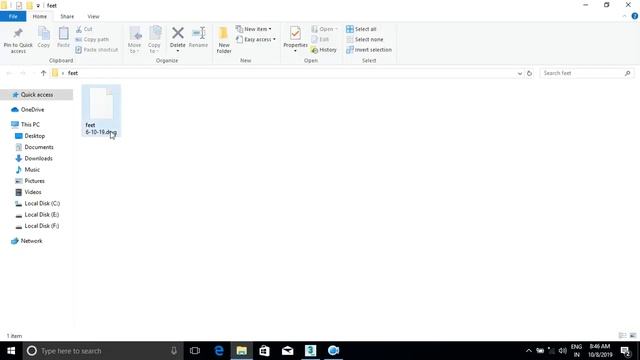Screen dimensions: 640x360
Task: Click the Refresh button
Action: click(529, 73)
